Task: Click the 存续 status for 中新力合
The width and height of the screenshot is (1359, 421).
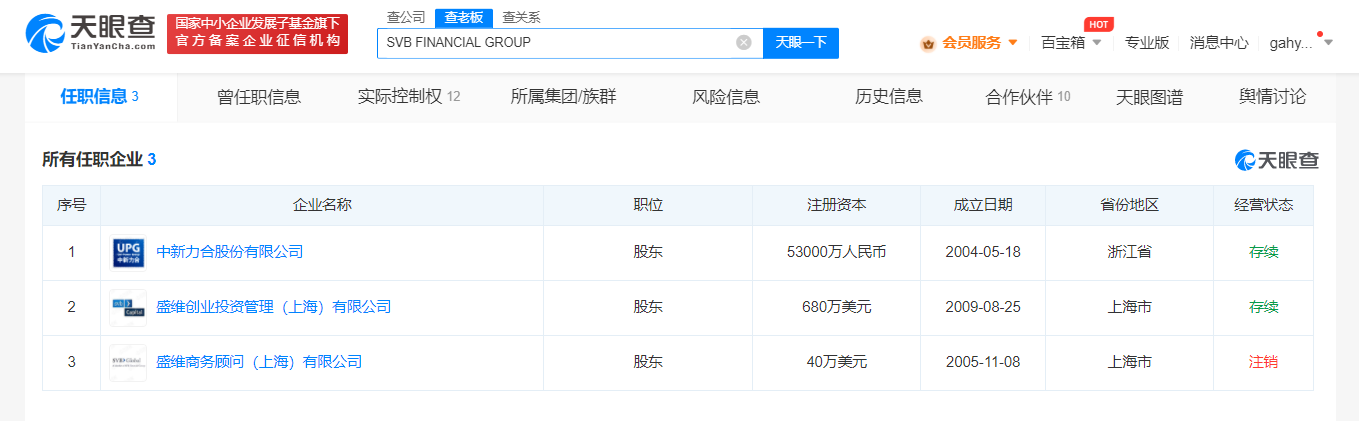Action: (1264, 252)
